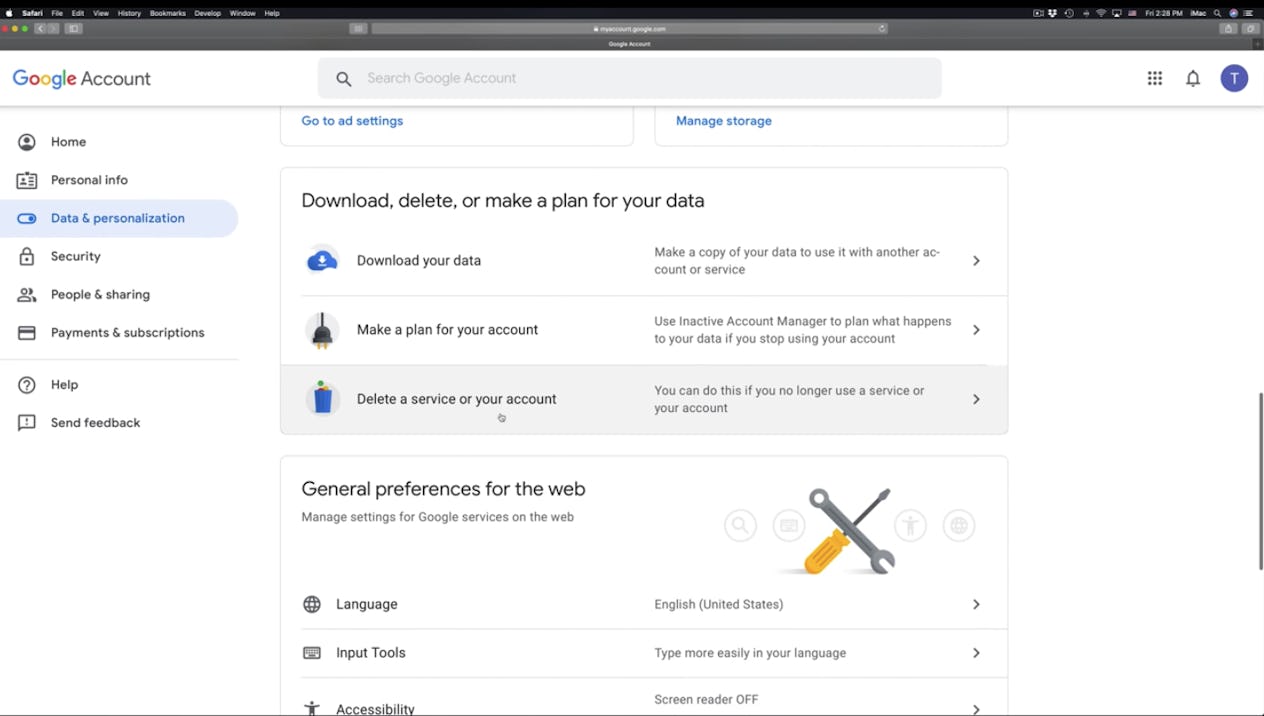The image size is (1264, 716).
Task: Click the Download your data cloud icon
Action: point(322,261)
